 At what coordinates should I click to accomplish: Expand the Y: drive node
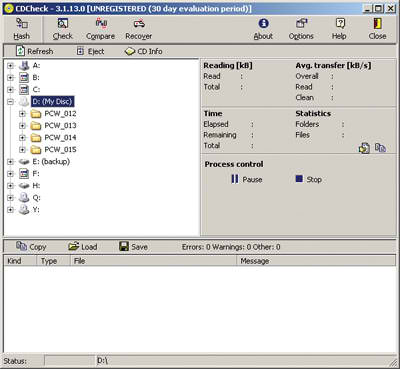10,210
